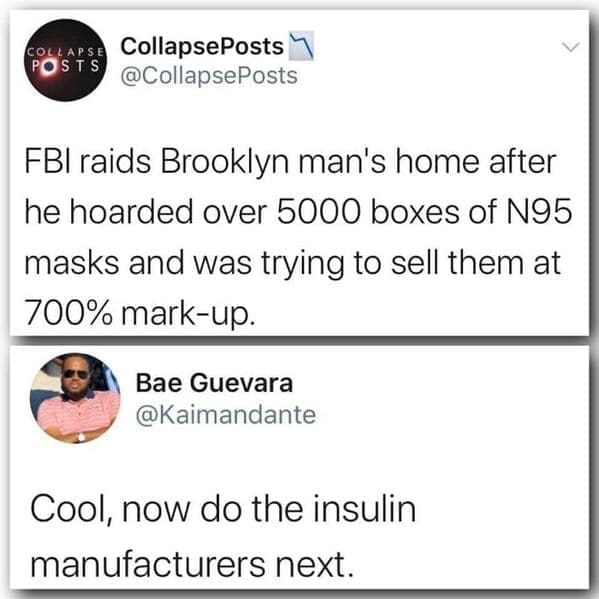The image size is (599, 599).
Task: Visit the @CollapsePosts handle
Action: click(209, 76)
